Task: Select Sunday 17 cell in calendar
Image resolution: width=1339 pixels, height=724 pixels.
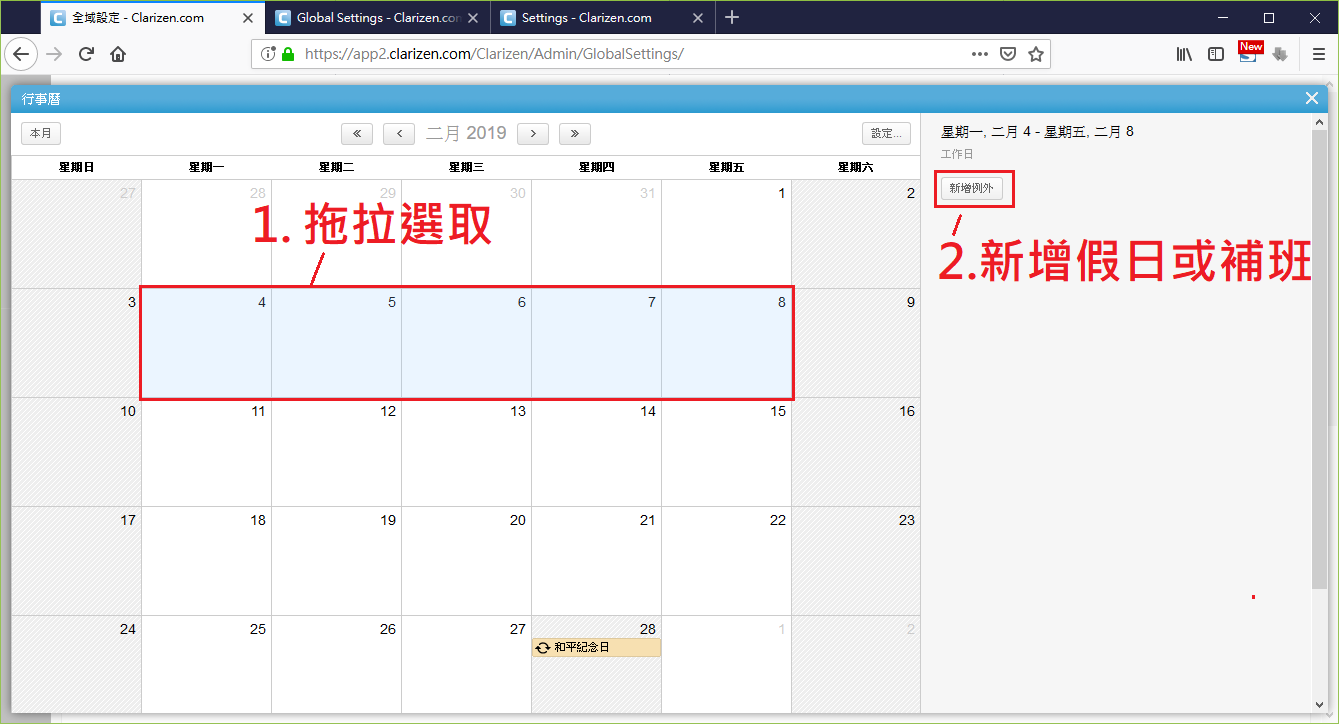Action: point(76,561)
